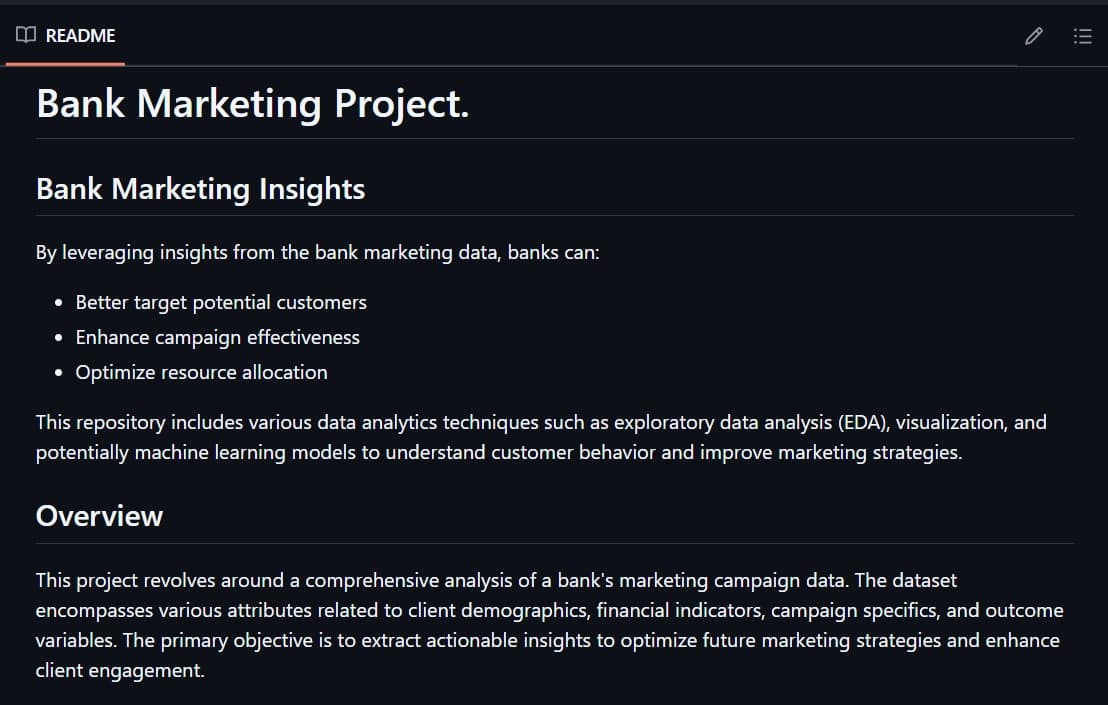Click the bullet Better target potential customers

click(221, 302)
